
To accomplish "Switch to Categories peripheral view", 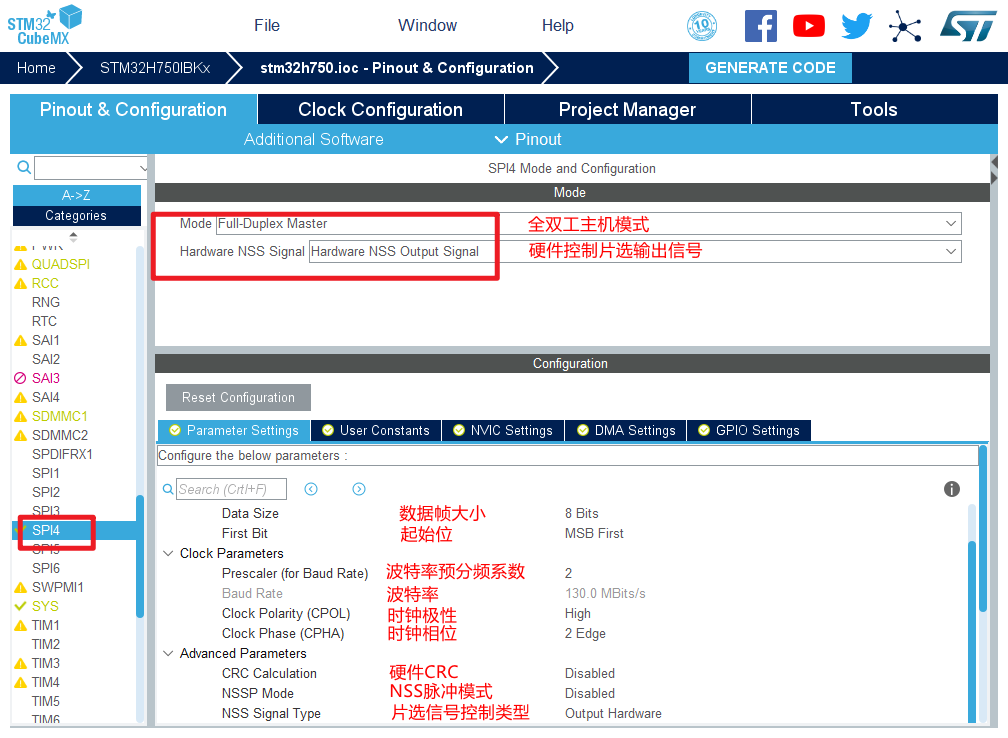I will click(77, 215).
